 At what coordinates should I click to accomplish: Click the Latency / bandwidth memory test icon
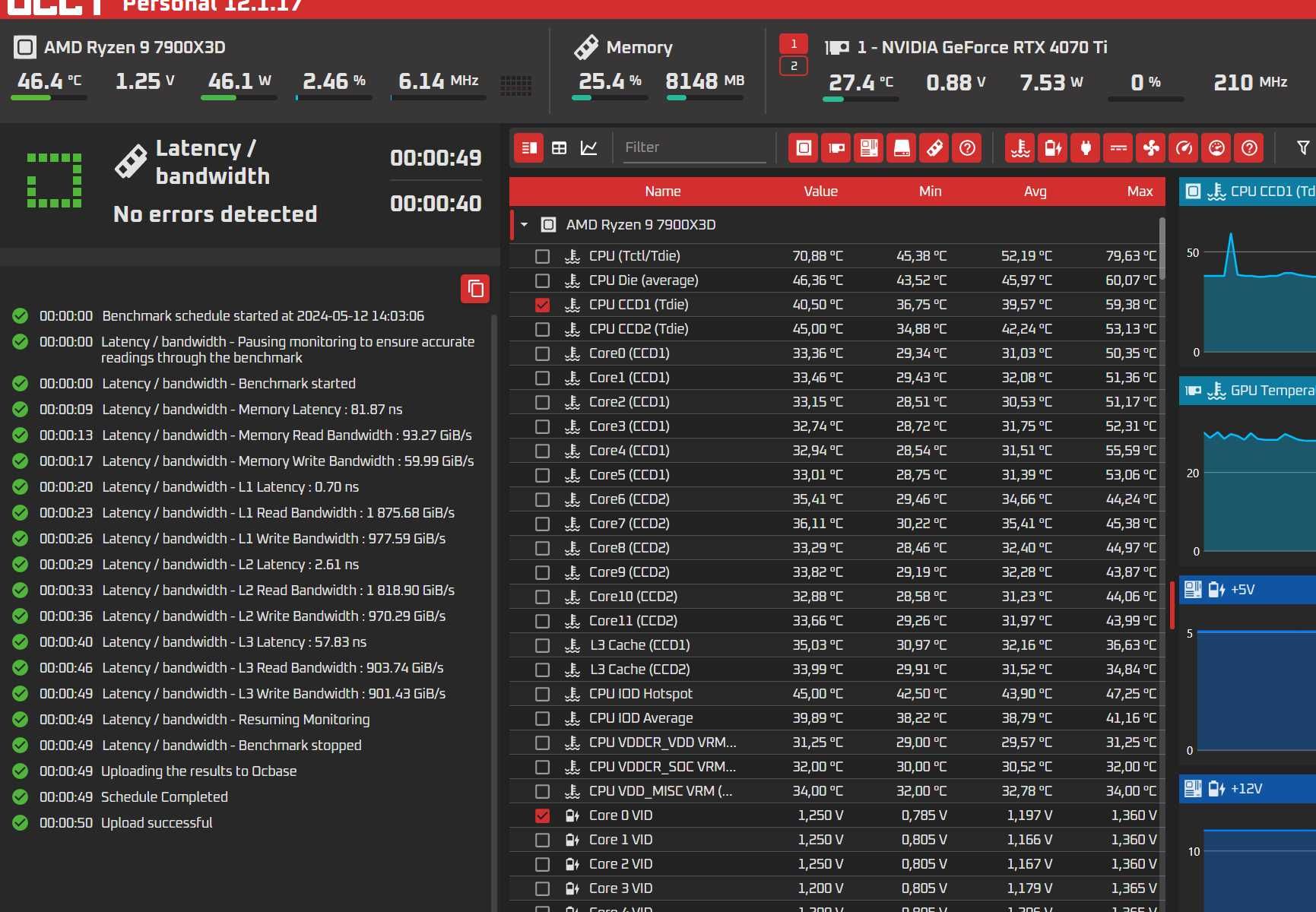click(130, 161)
